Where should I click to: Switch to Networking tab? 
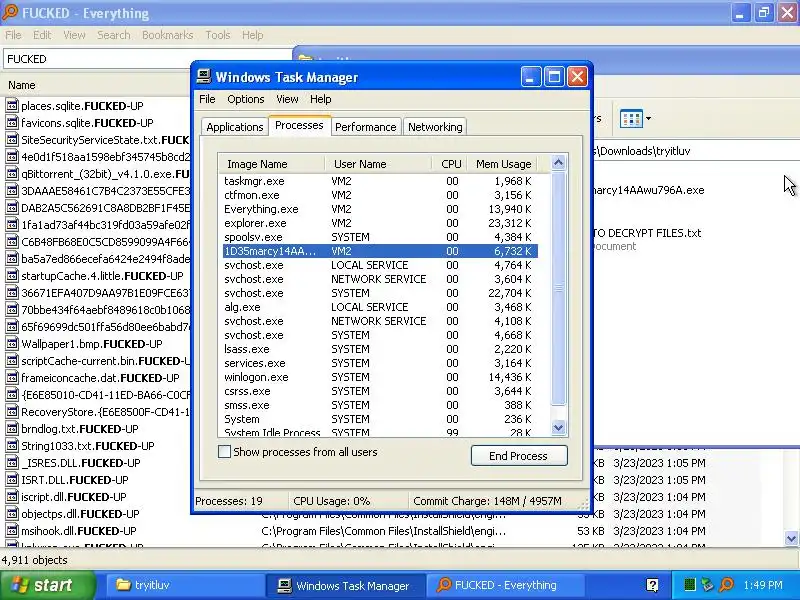tap(435, 127)
